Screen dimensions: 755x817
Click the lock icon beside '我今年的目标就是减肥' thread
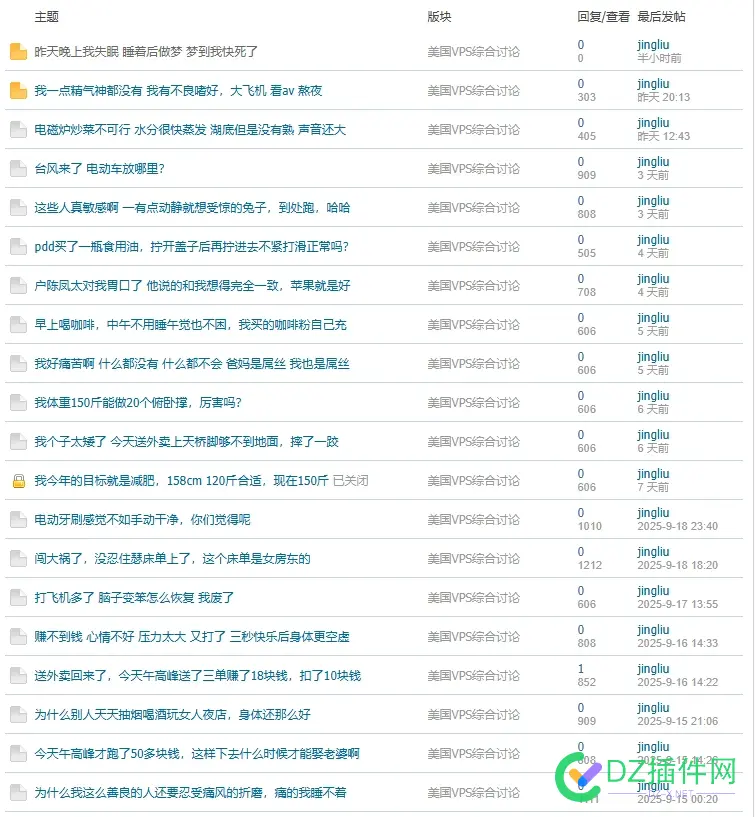[19, 481]
